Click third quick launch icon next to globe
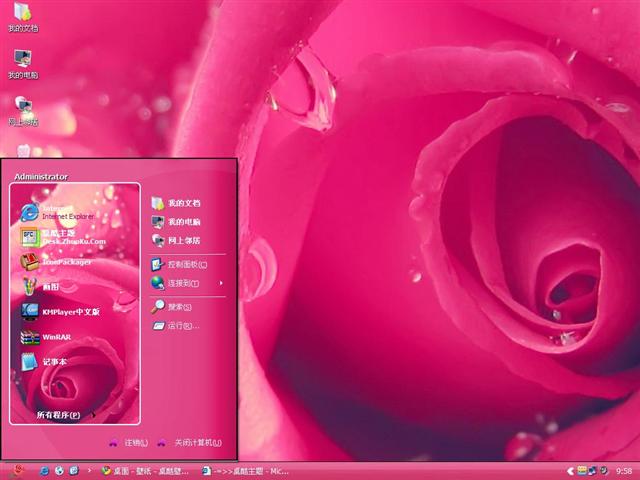Image resolution: width=640 pixels, height=480 pixels. pos(74,471)
